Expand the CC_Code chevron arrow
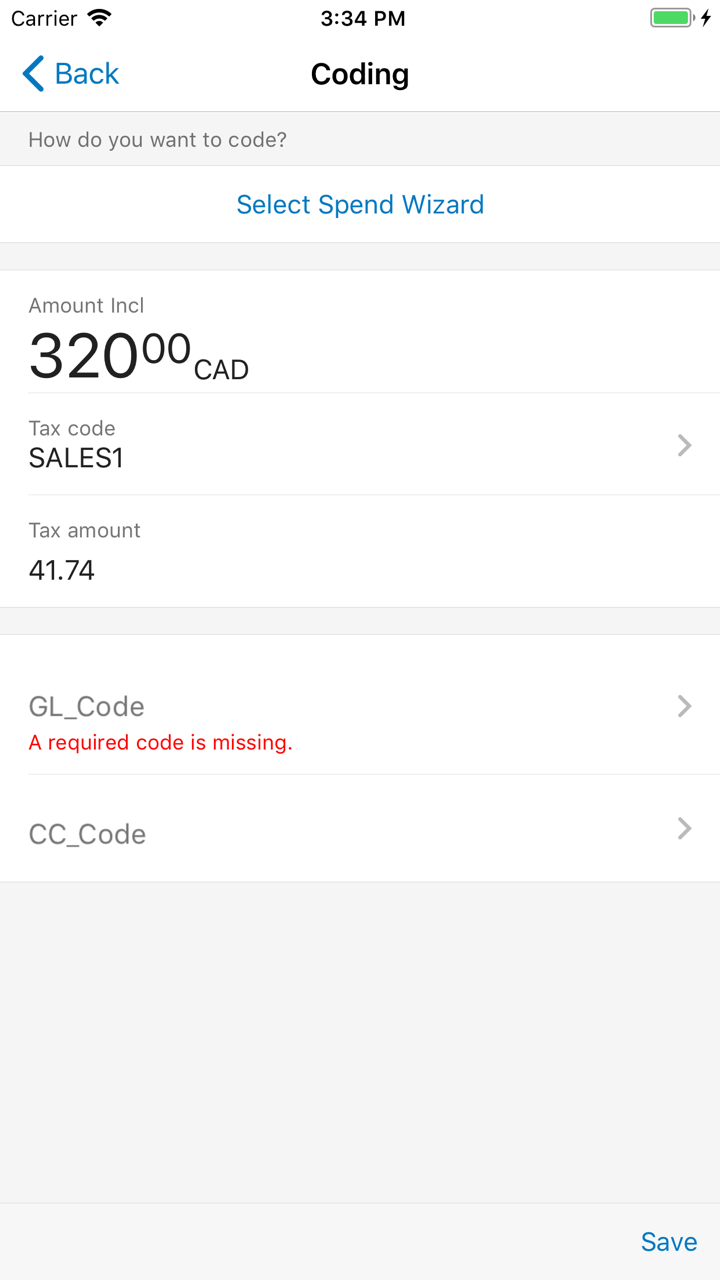720x1280 pixels. (x=685, y=828)
